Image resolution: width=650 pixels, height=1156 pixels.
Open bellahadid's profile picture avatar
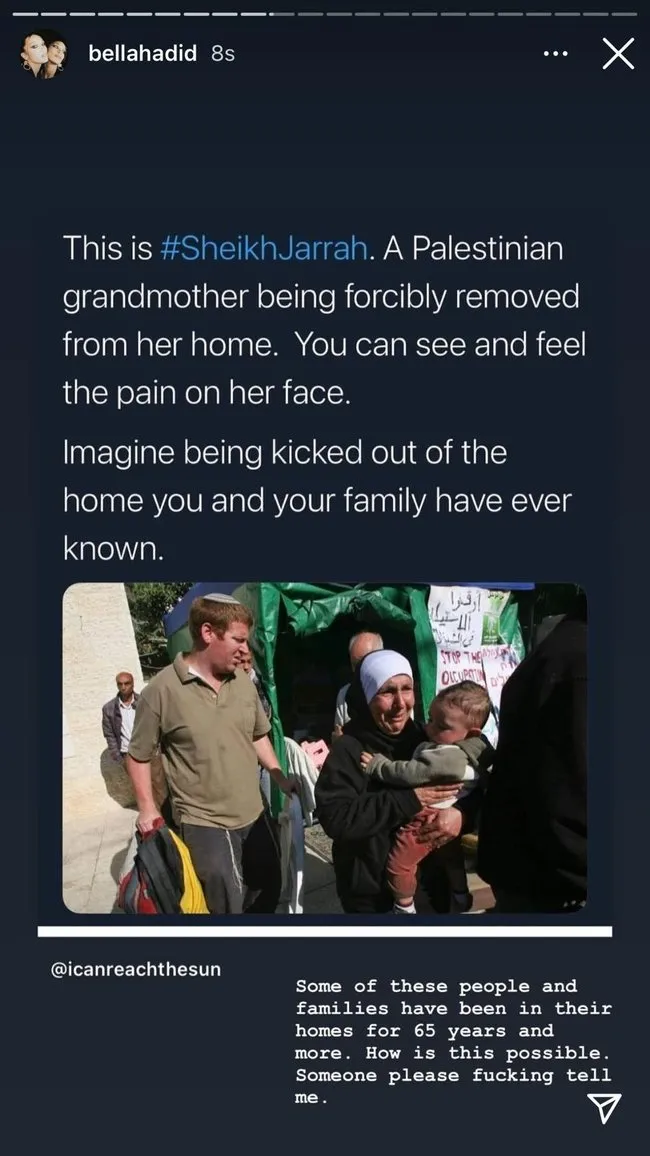(44, 54)
